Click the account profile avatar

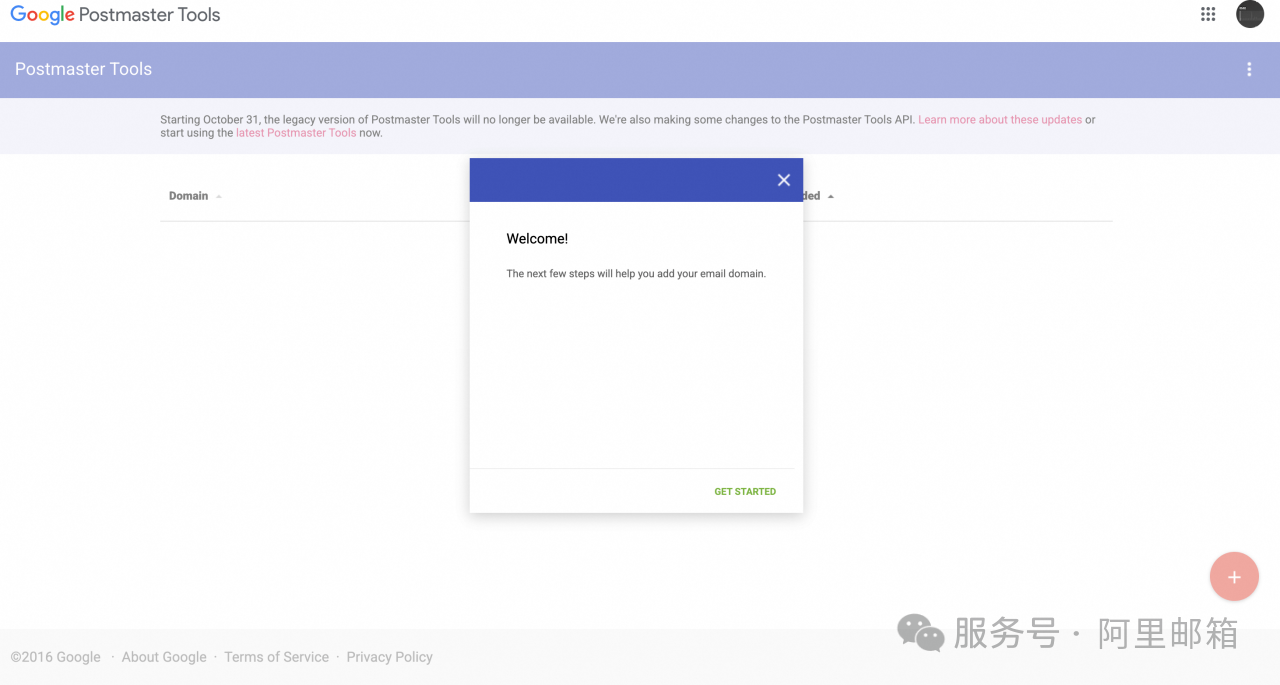tap(1250, 14)
